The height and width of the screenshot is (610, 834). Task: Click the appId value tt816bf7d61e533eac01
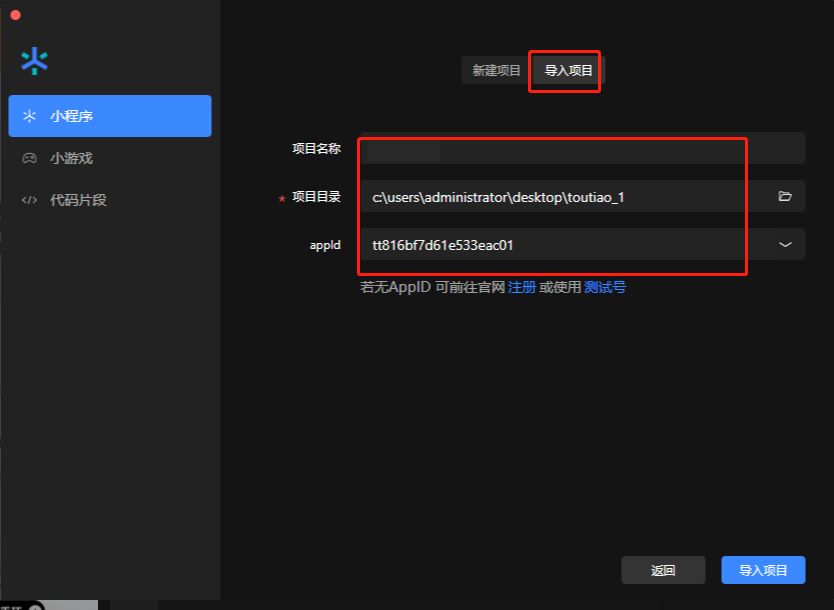(x=443, y=244)
